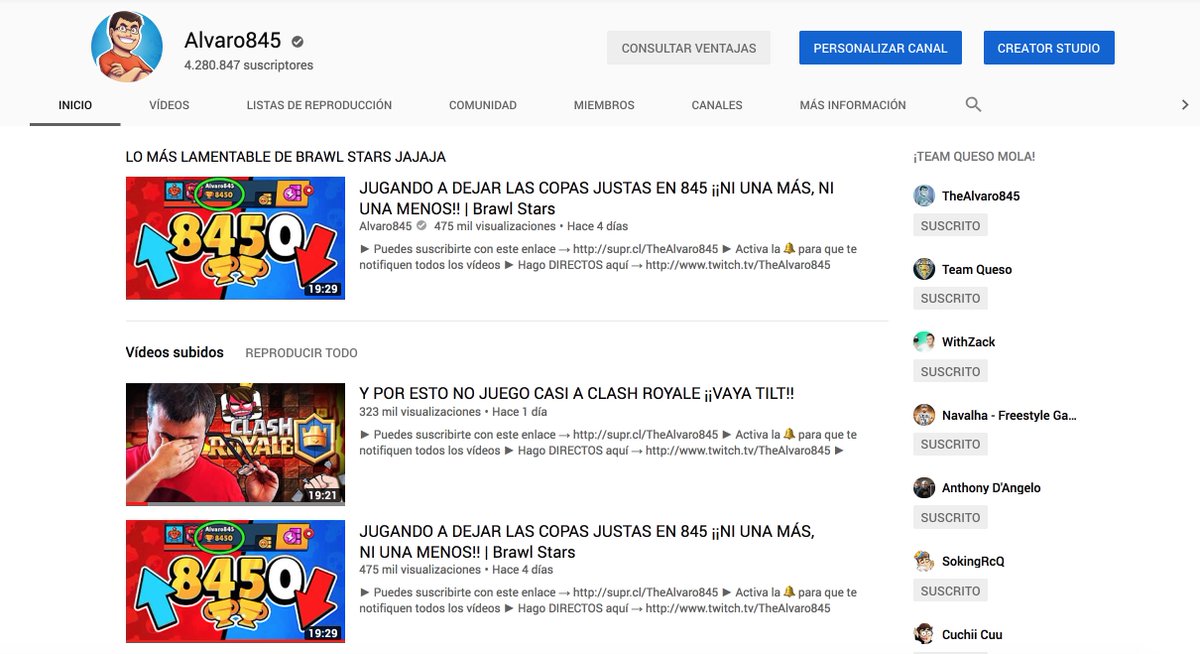
Task: Switch to the INICIO tab
Action: pyautogui.click(x=75, y=105)
